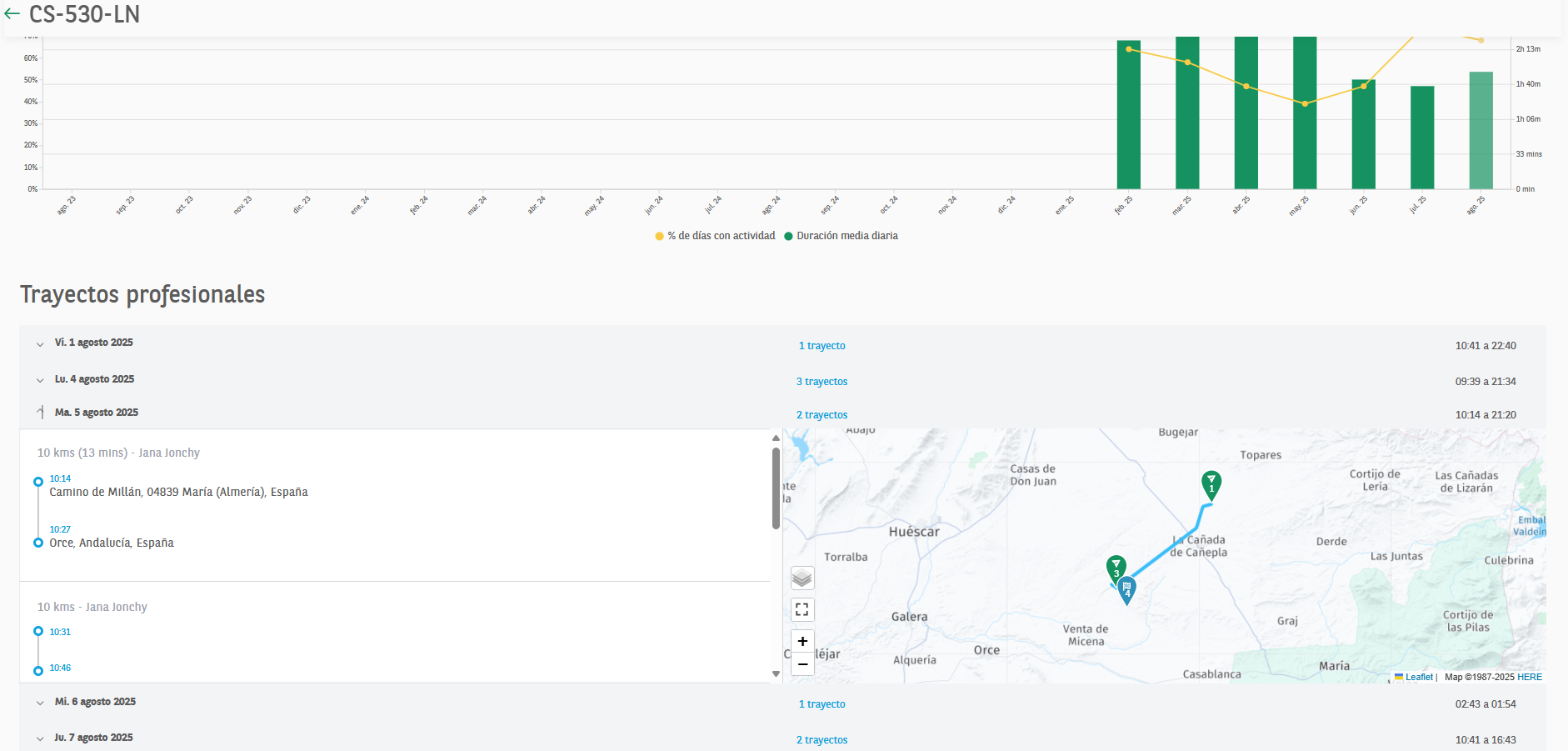Click the 'Camino de Millán, 04839 María' address
Image resolution: width=1568 pixels, height=751 pixels.
coord(178,492)
